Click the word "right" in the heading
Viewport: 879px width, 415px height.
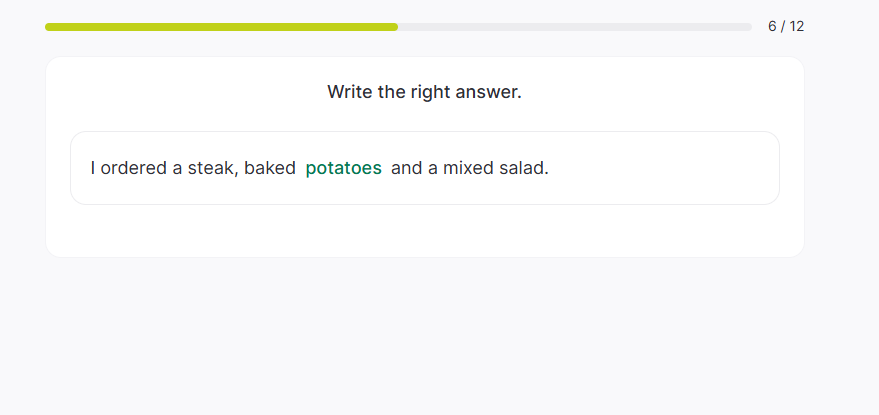[x=431, y=92]
